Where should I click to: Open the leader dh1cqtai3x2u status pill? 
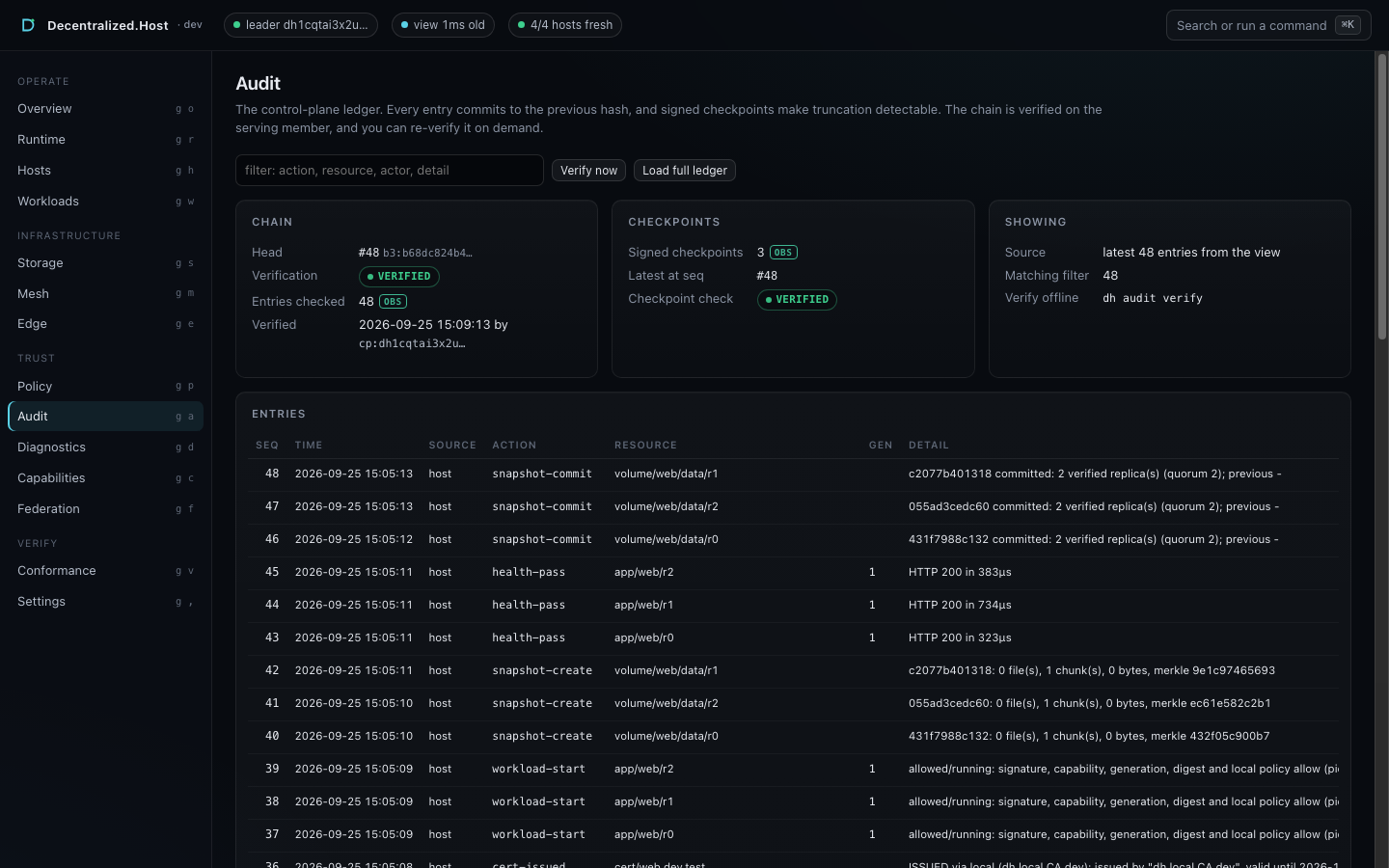pyautogui.click(x=300, y=25)
